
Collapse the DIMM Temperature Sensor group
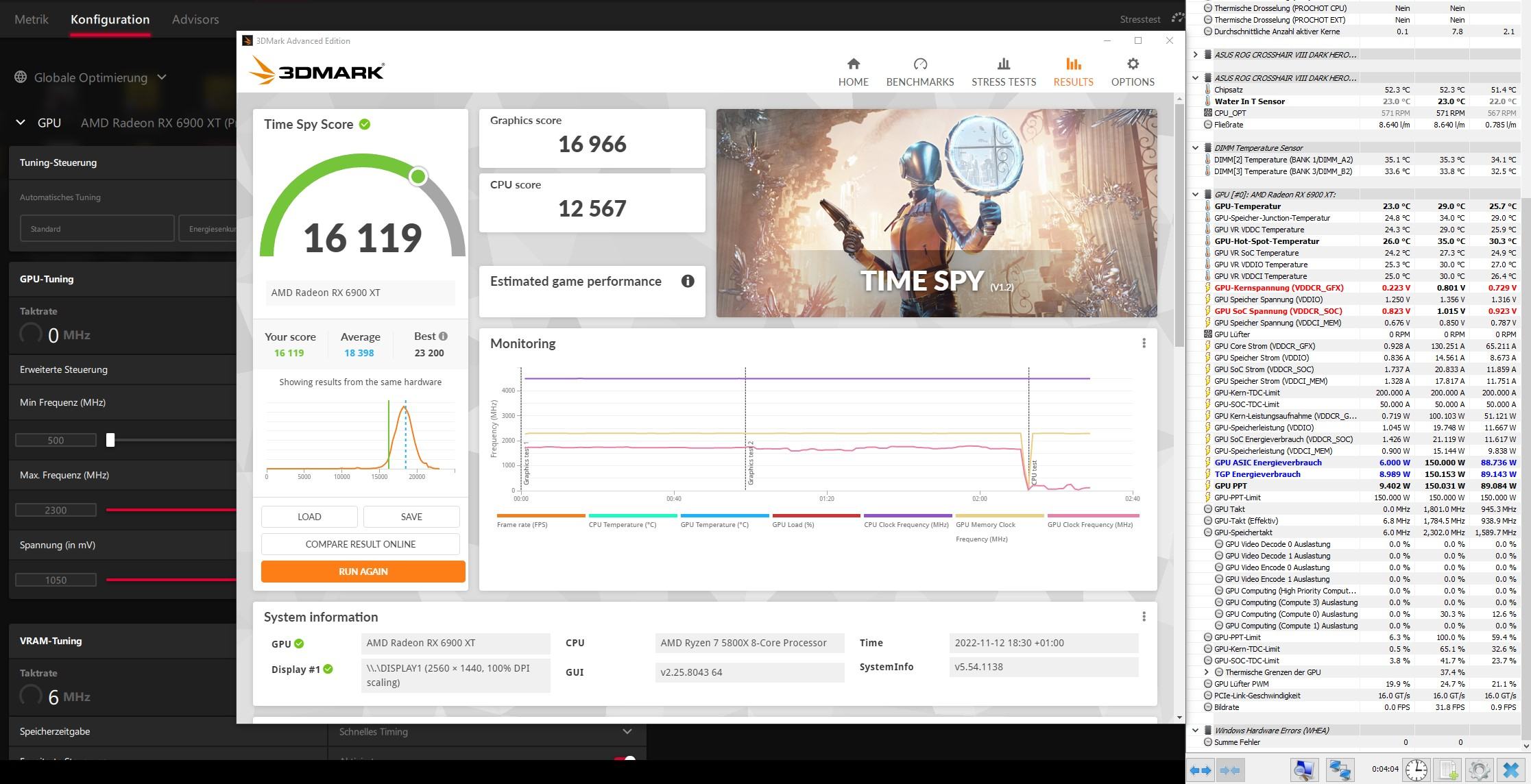[x=1196, y=148]
